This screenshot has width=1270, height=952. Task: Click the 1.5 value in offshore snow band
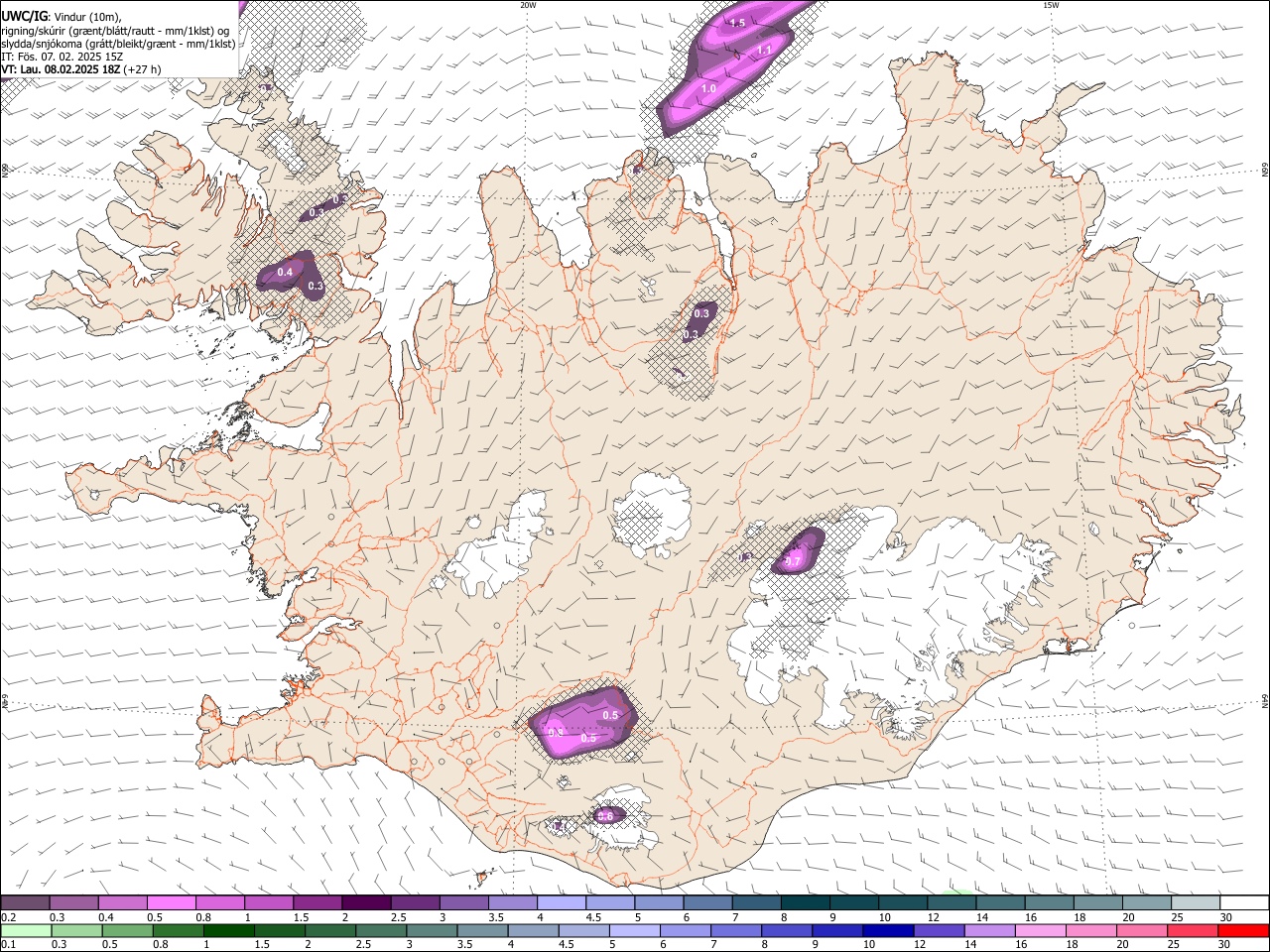pyautogui.click(x=737, y=23)
